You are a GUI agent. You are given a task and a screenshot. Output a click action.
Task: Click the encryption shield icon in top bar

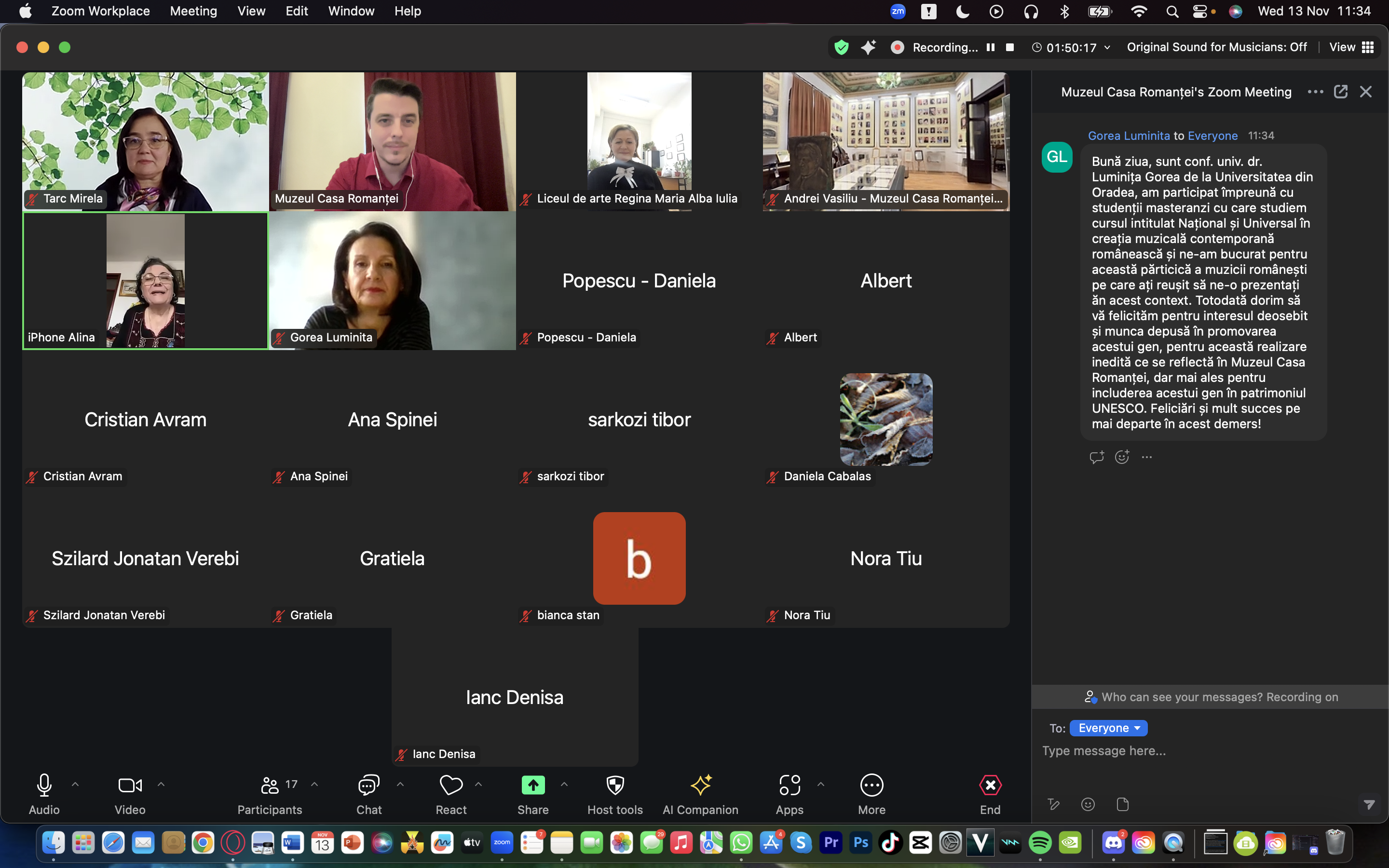842,47
